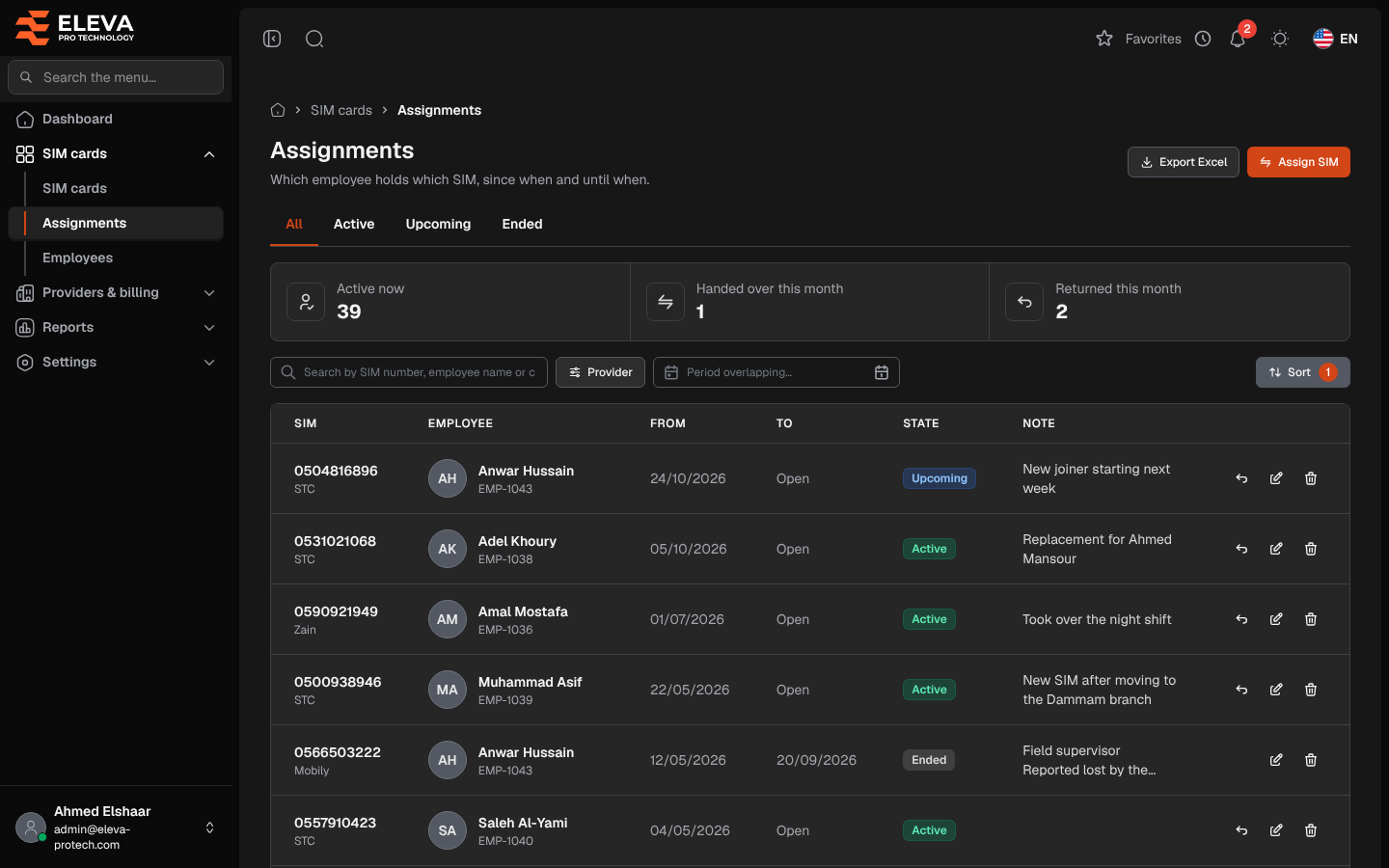The width and height of the screenshot is (1389, 868).
Task: Focus the sidebar menu search field
Action: click(116, 77)
